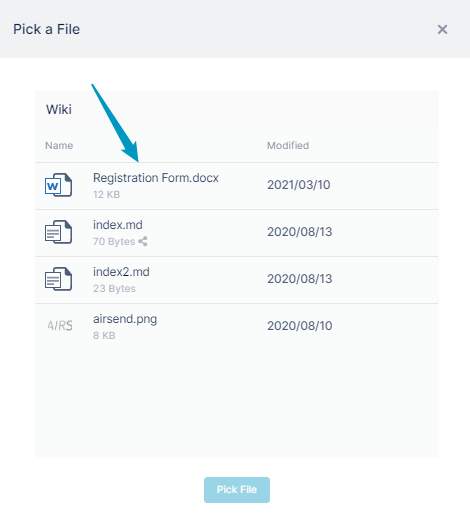470x531 pixels.
Task: Click the Pick File button
Action: [237, 490]
